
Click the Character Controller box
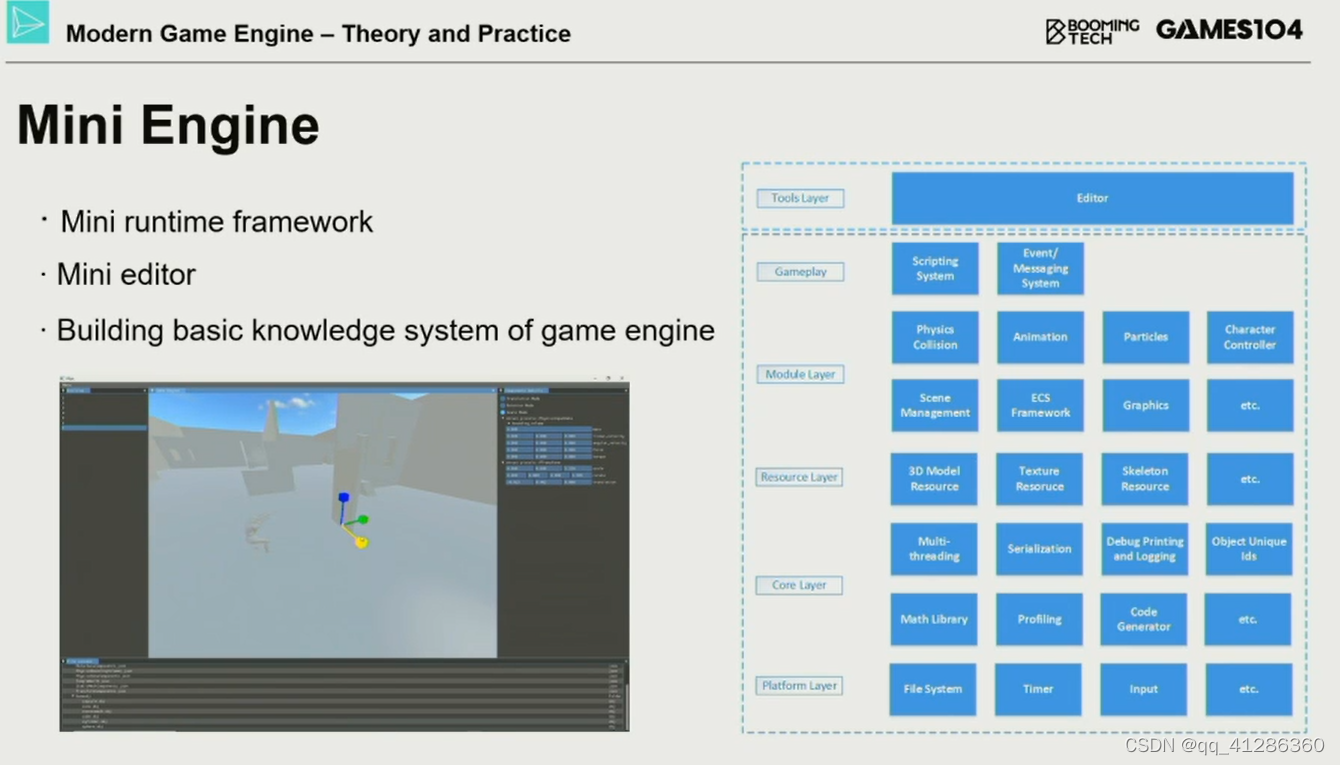[x=1250, y=337]
